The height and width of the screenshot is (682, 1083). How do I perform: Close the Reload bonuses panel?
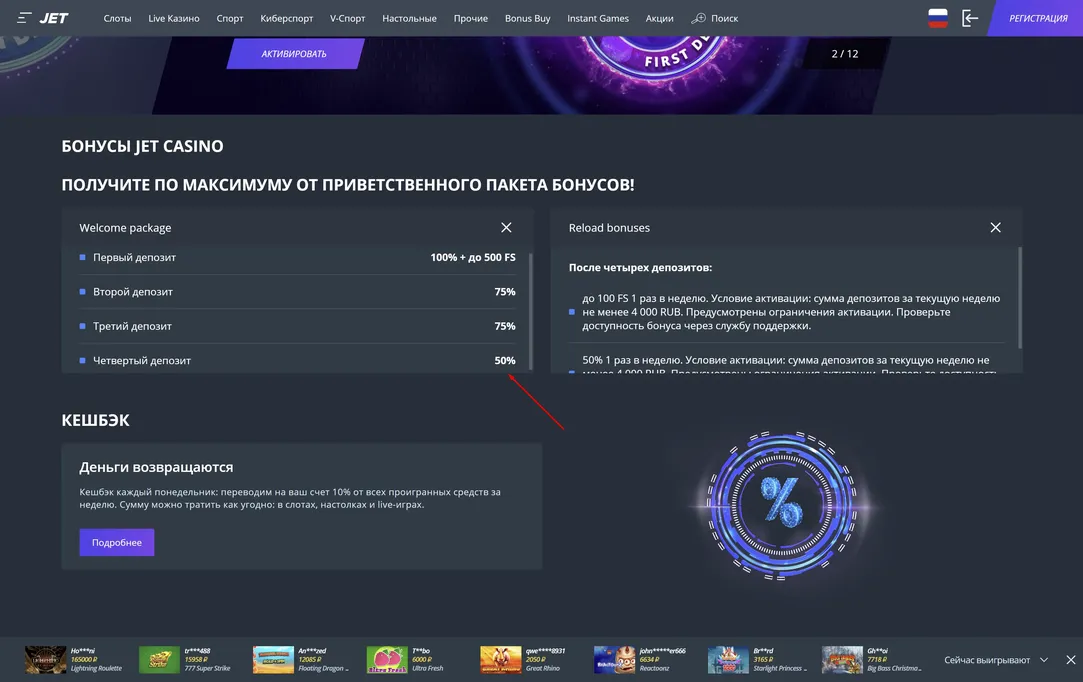tap(992, 225)
